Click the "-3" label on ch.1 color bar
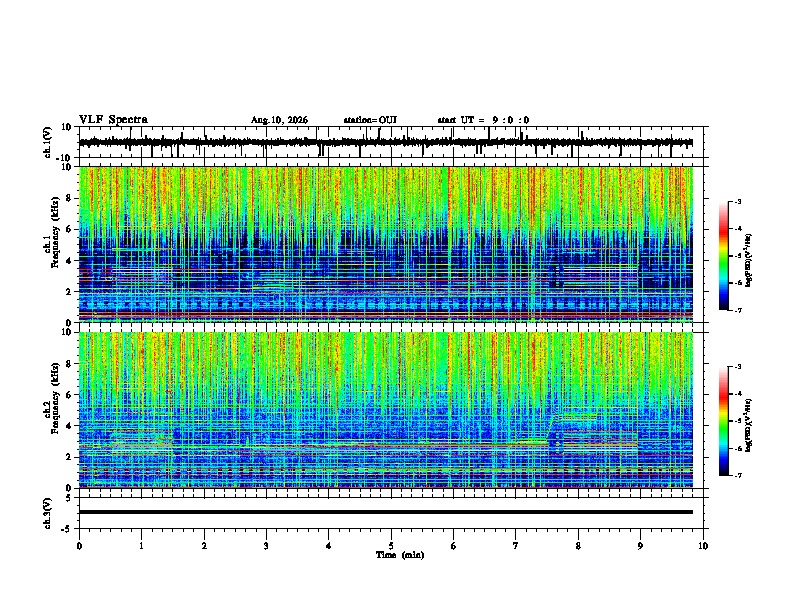The image size is (792, 612). pyautogui.click(x=737, y=201)
